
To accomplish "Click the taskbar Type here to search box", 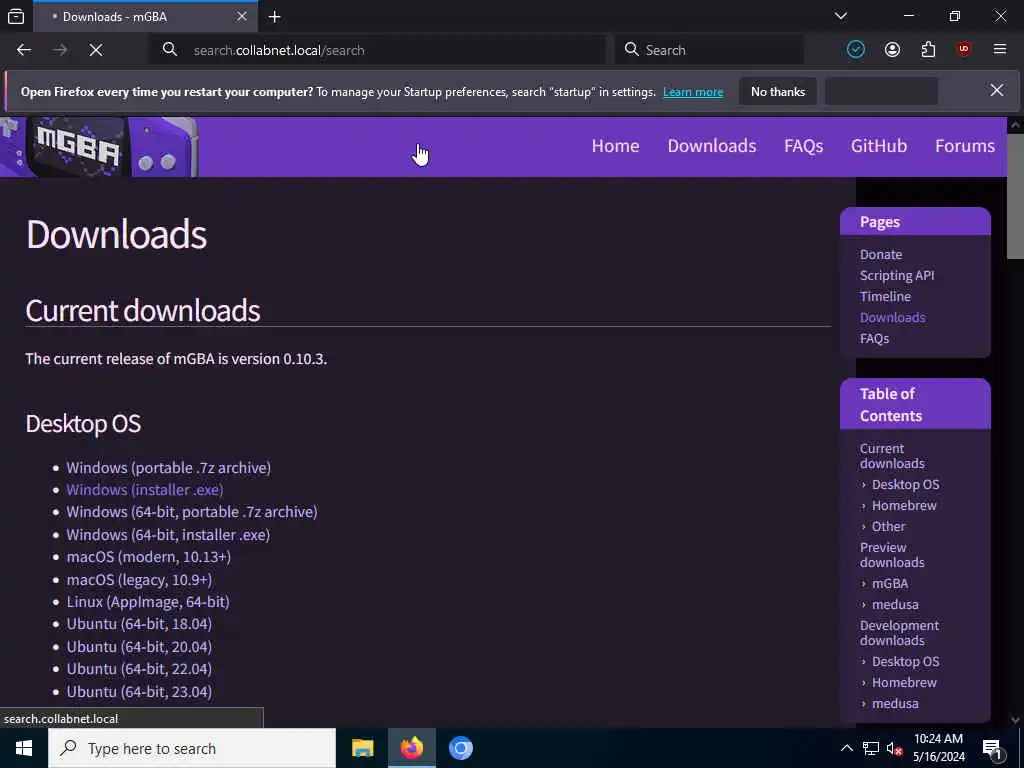I will [x=192, y=748].
